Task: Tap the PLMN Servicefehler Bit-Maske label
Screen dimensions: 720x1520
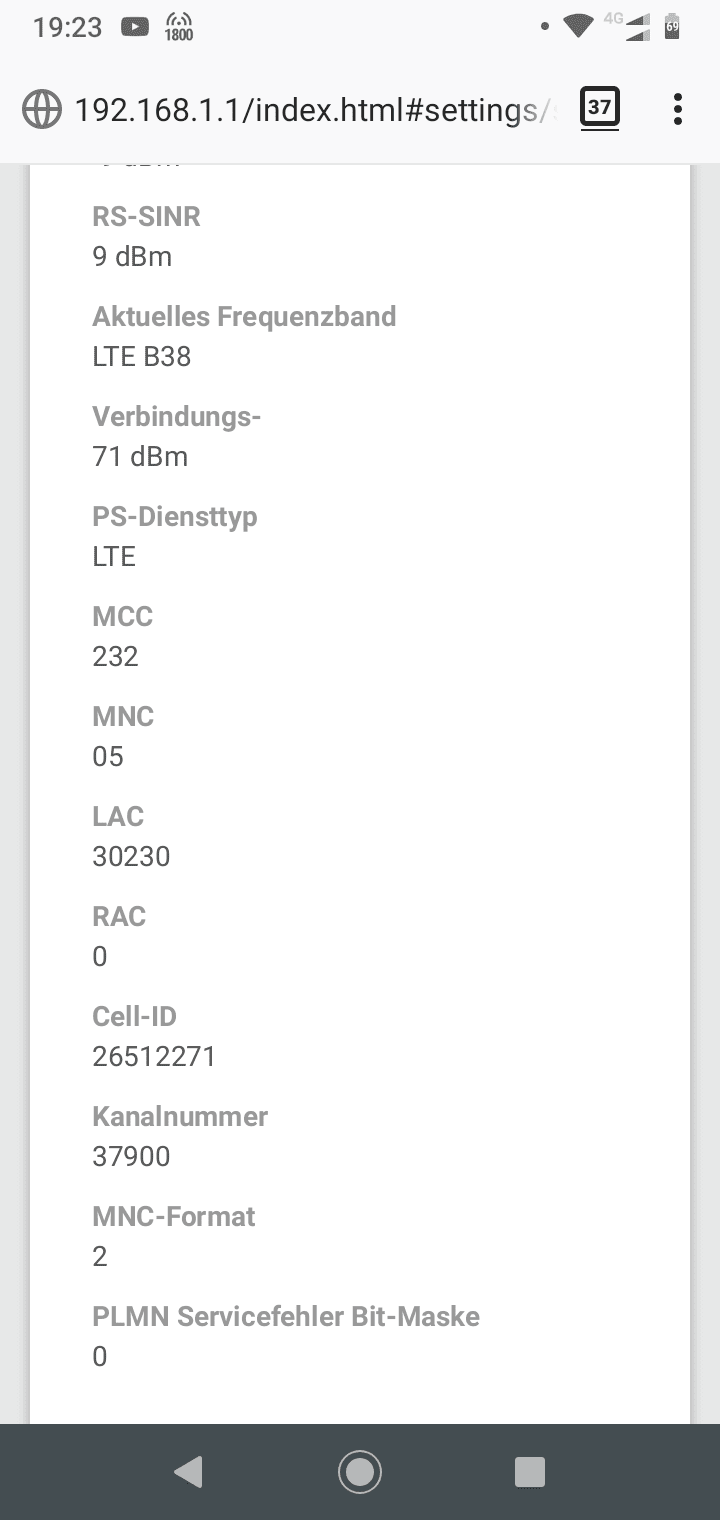Action: (x=286, y=1316)
